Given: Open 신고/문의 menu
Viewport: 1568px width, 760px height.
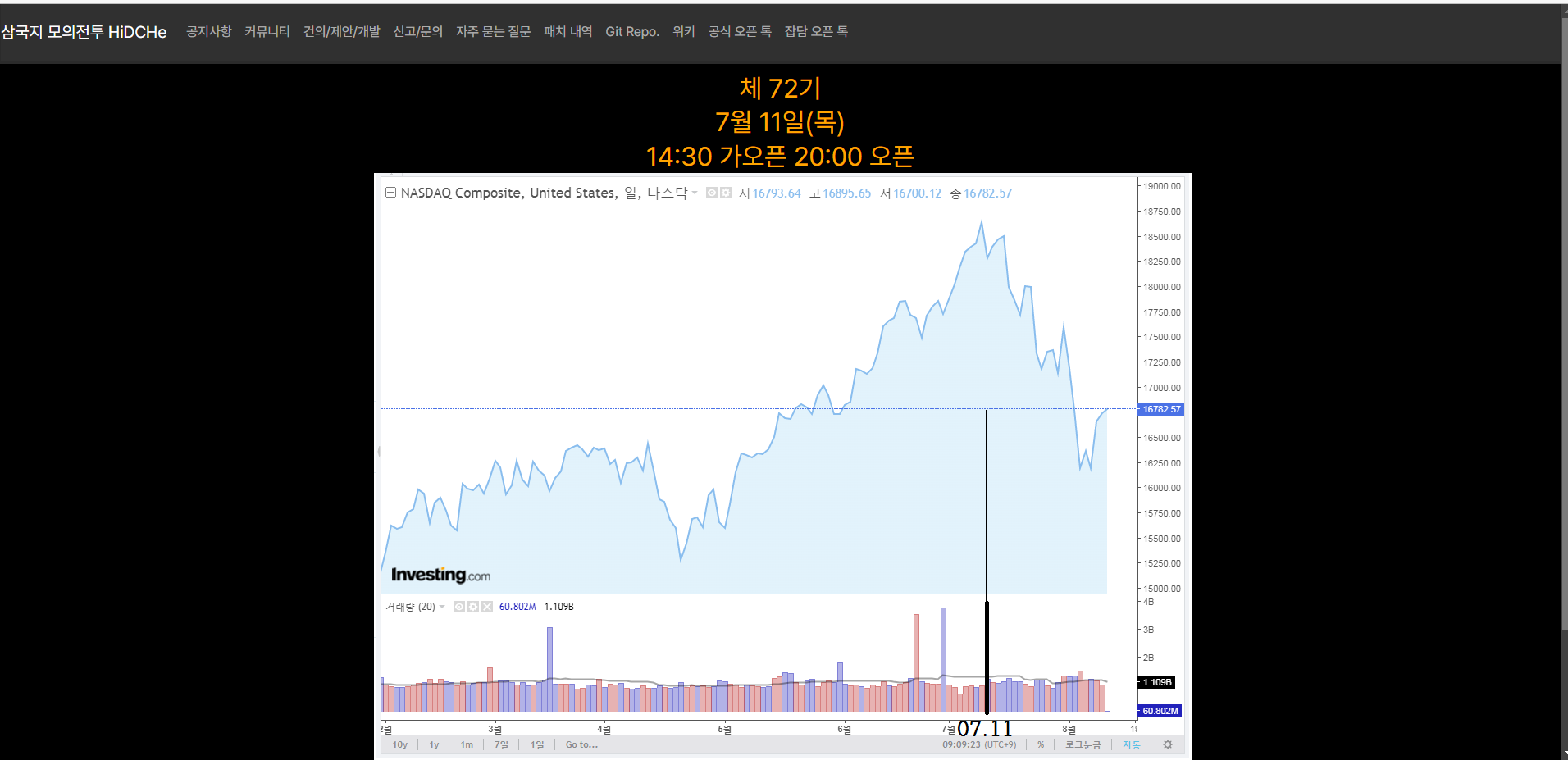Looking at the screenshot, I should tap(418, 31).
